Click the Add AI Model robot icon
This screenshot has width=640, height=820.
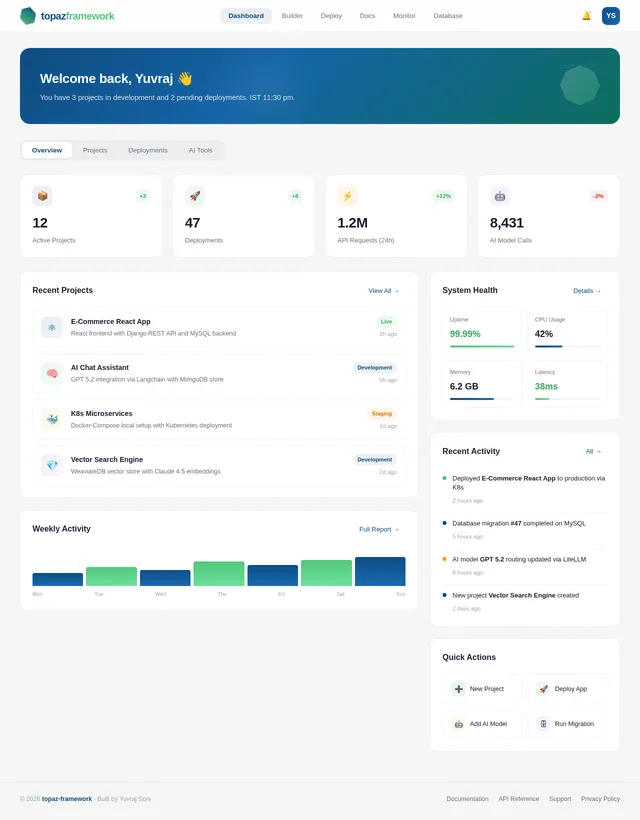[459, 724]
